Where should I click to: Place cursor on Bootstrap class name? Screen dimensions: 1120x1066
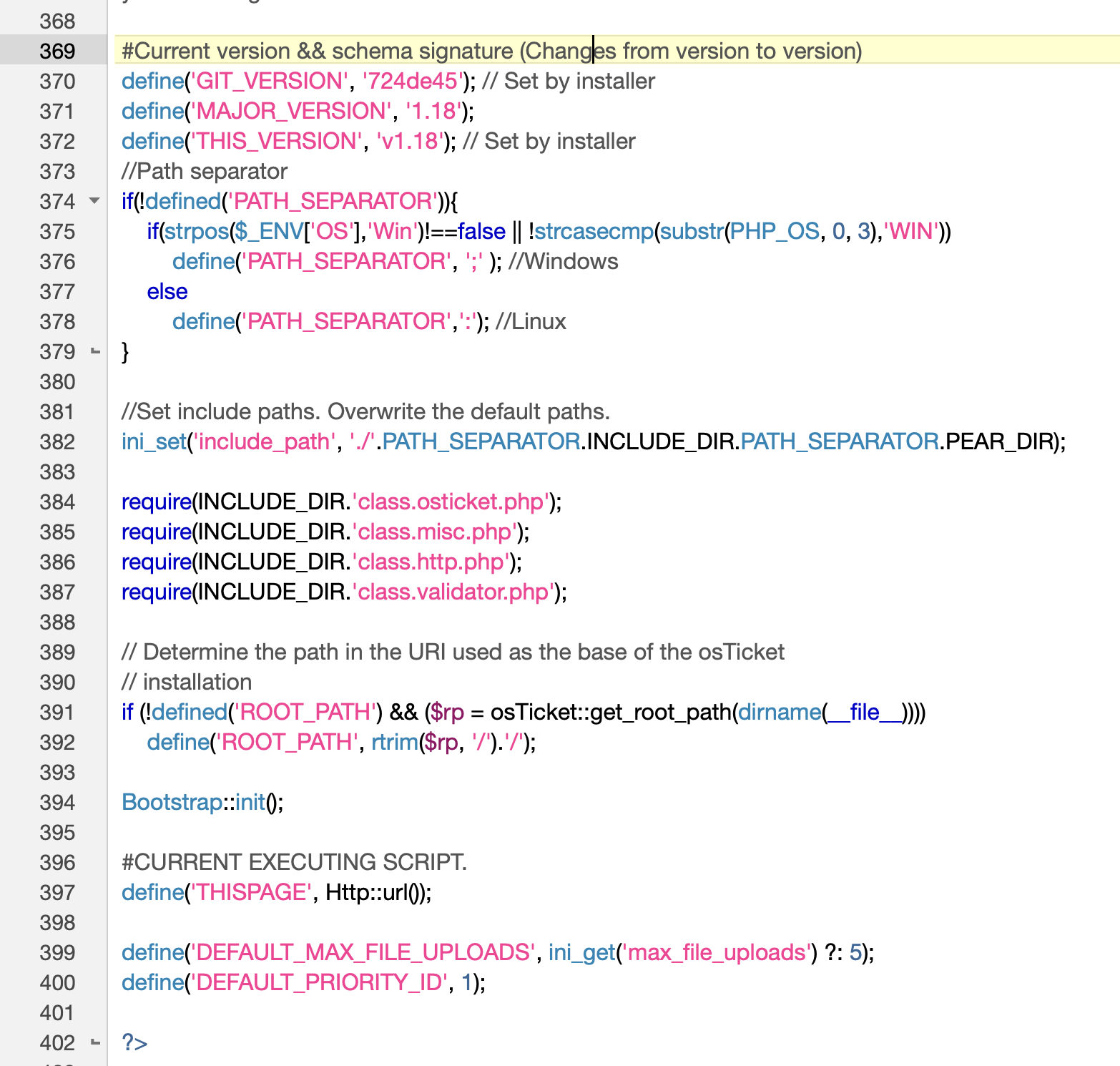tap(172, 802)
